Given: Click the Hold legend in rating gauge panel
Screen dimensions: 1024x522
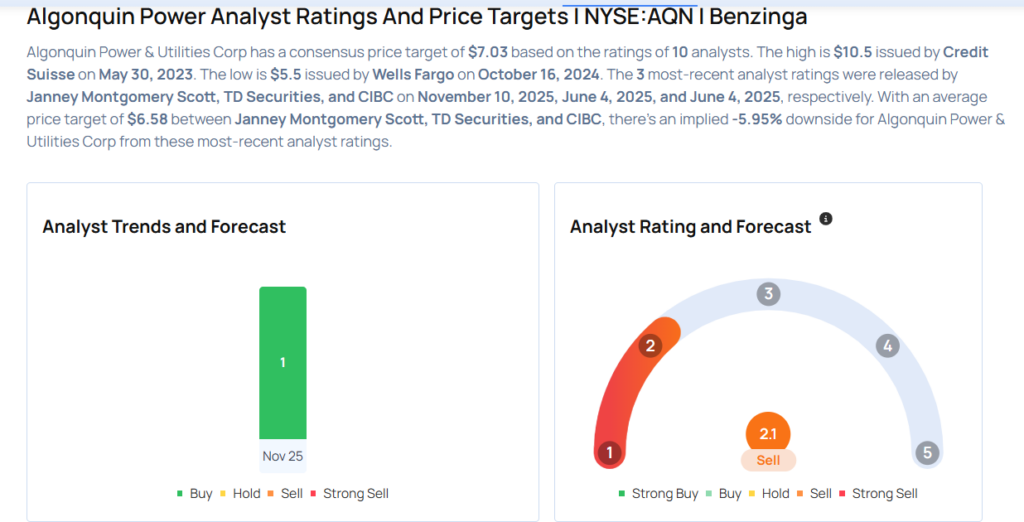Looking at the screenshot, I should click(769, 493).
